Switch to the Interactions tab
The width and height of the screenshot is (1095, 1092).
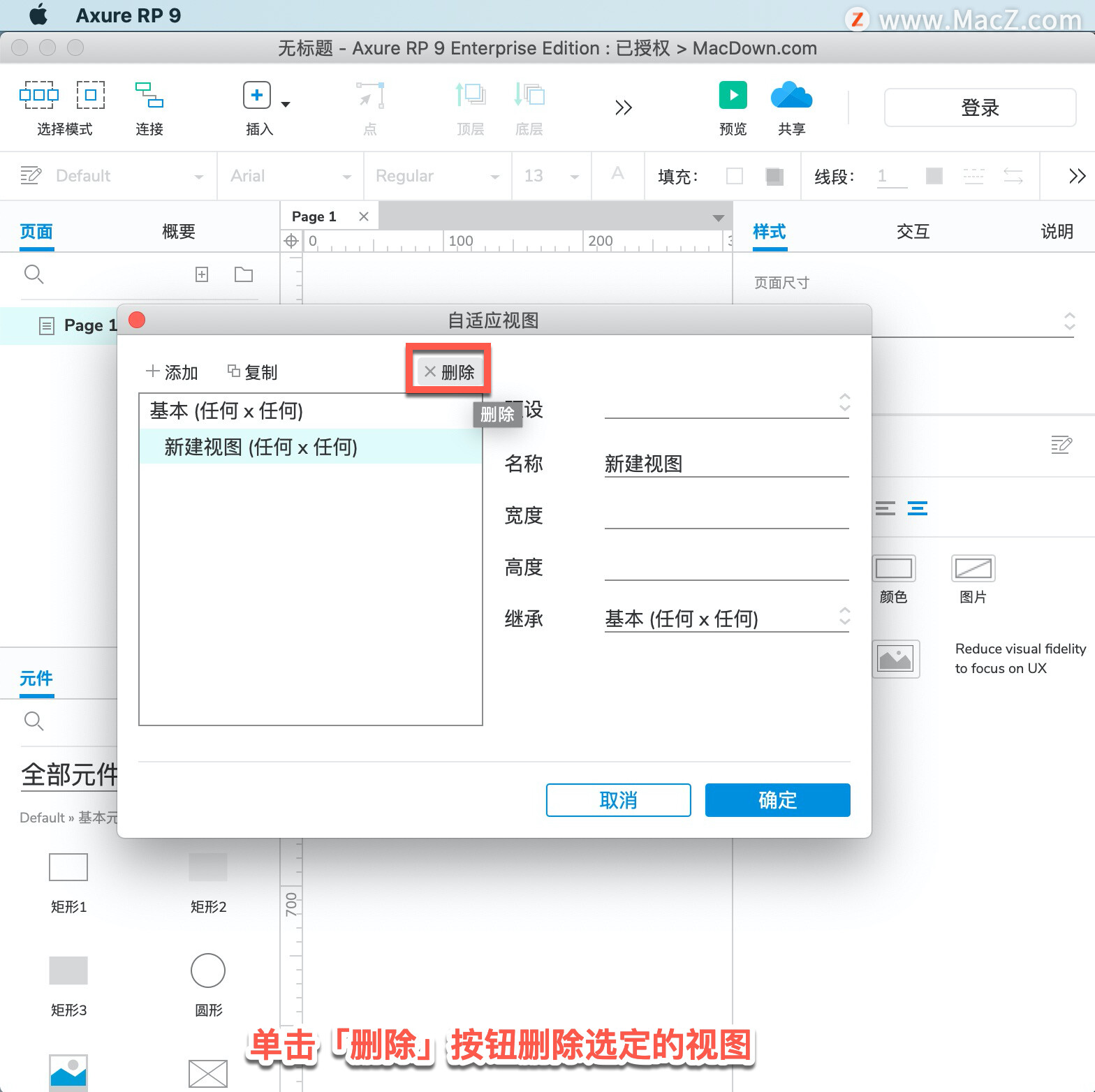[x=913, y=232]
